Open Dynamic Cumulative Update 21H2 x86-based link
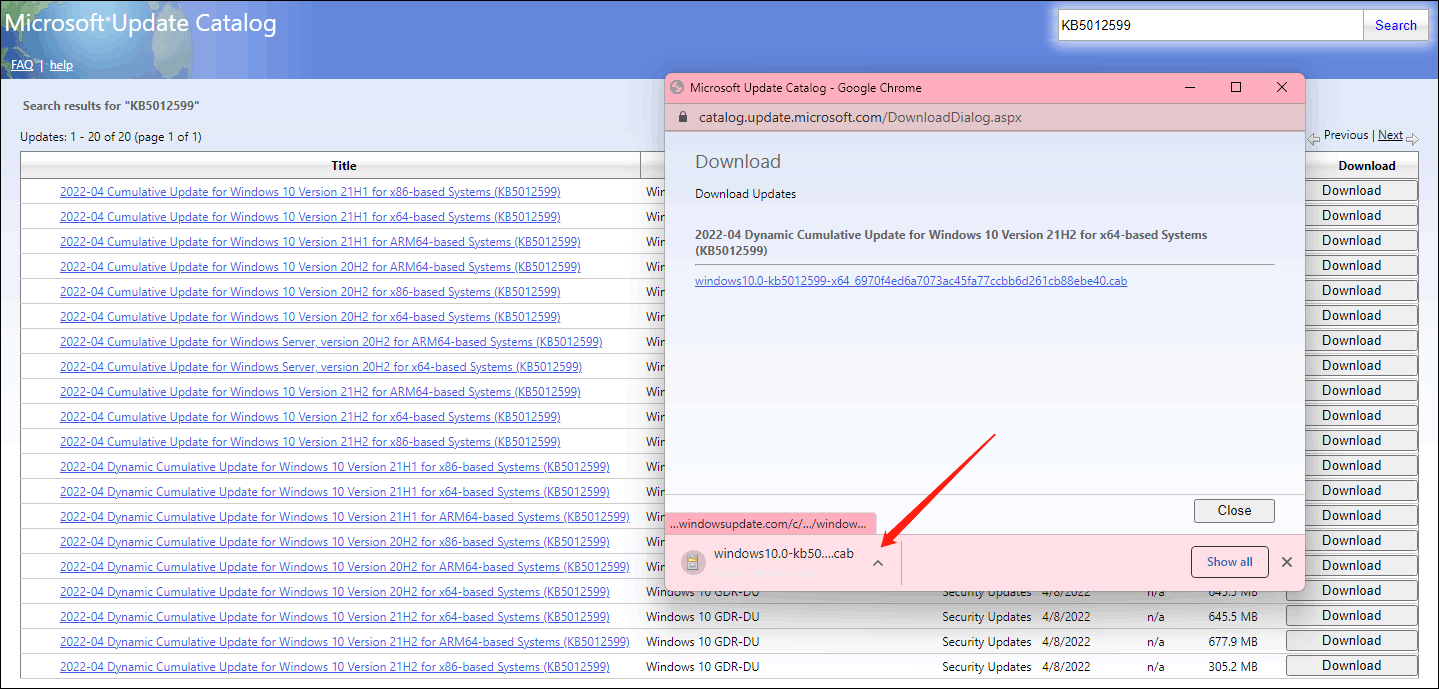Image resolution: width=1439 pixels, height=689 pixels. (x=335, y=667)
